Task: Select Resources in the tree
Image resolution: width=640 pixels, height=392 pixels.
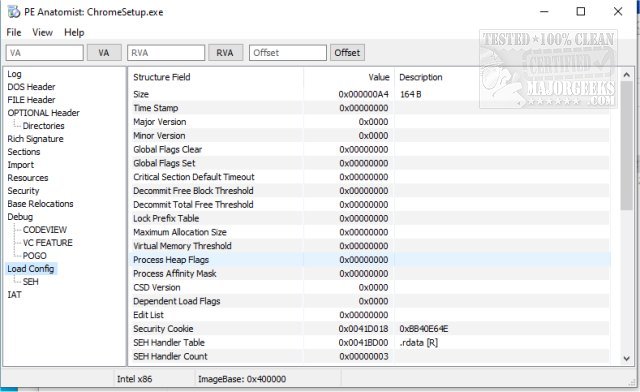Action: [28, 178]
